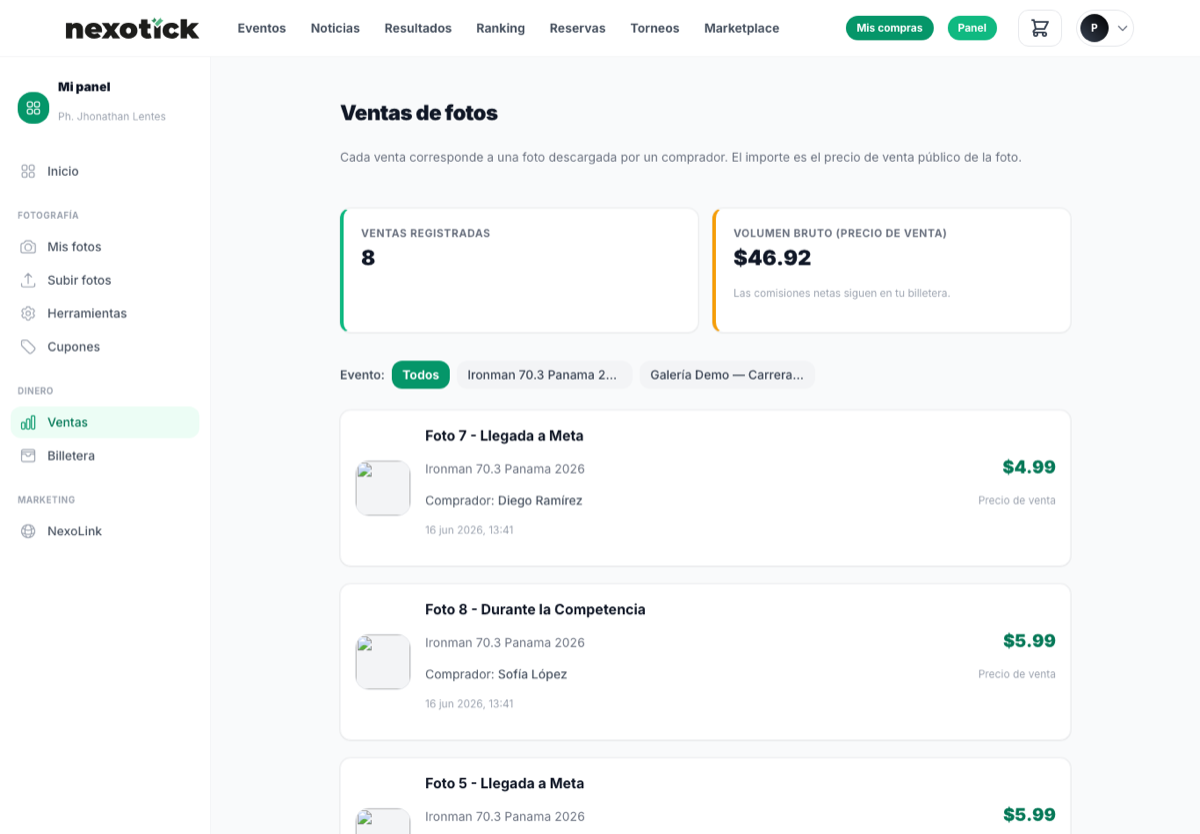Click the Mis fotos camera icon
1200x834 pixels.
click(x=28, y=247)
